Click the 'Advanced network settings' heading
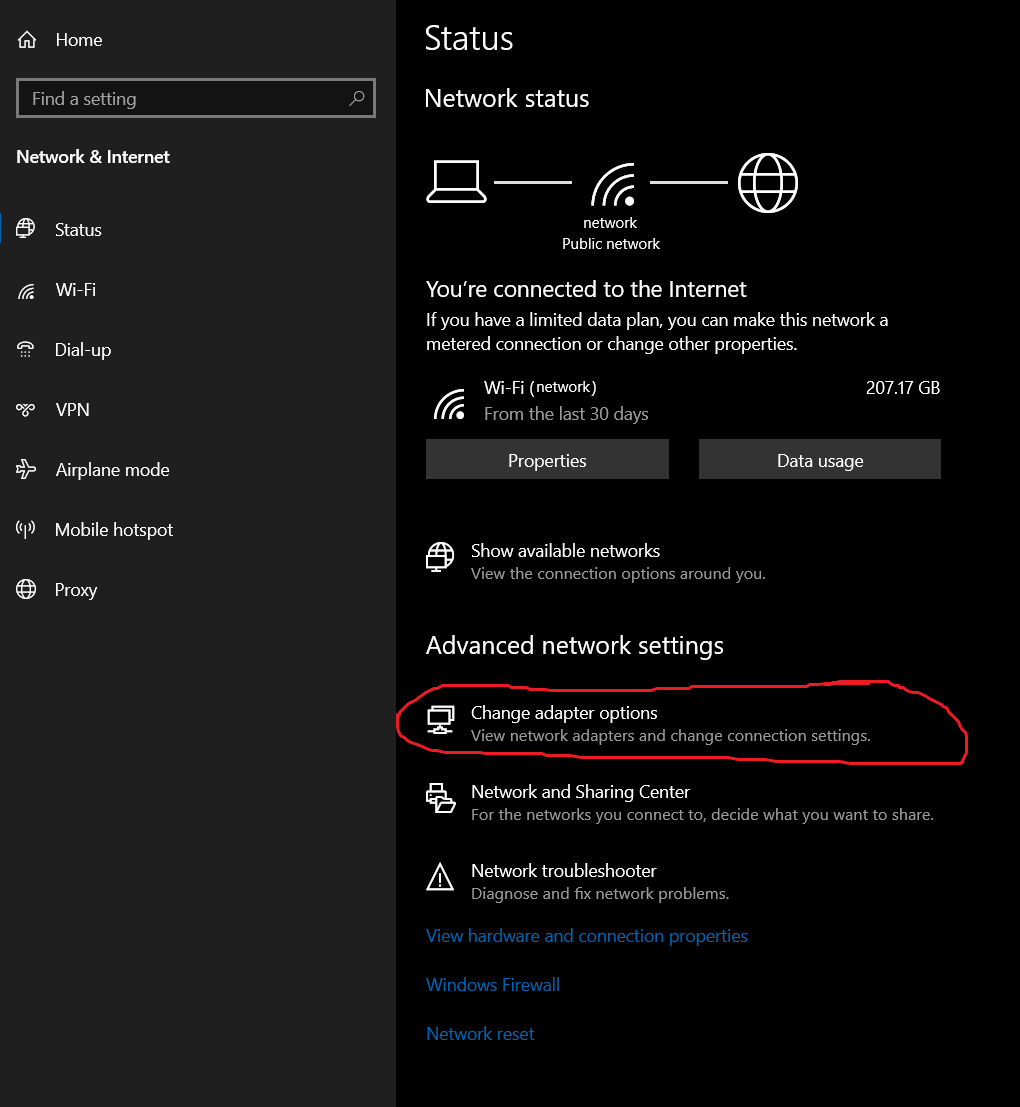Viewport: 1020px width, 1107px height. [x=575, y=645]
